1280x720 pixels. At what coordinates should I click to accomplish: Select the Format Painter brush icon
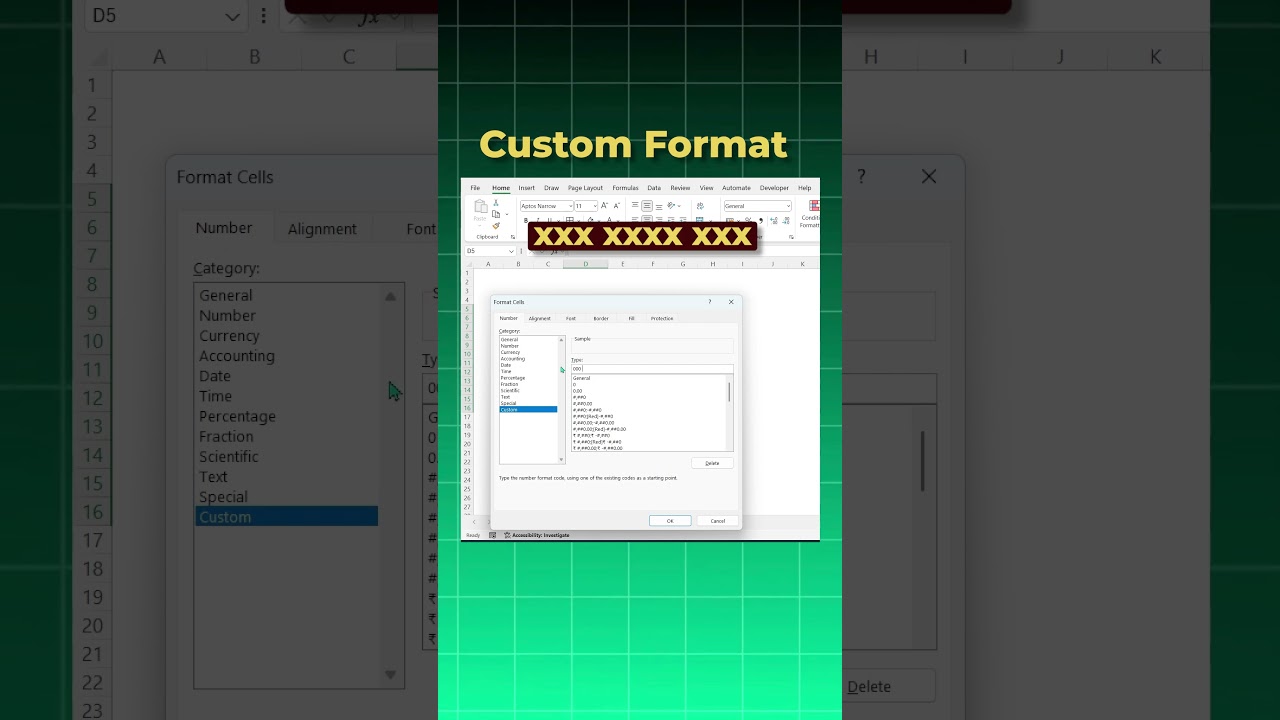pyautogui.click(x=495, y=225)
